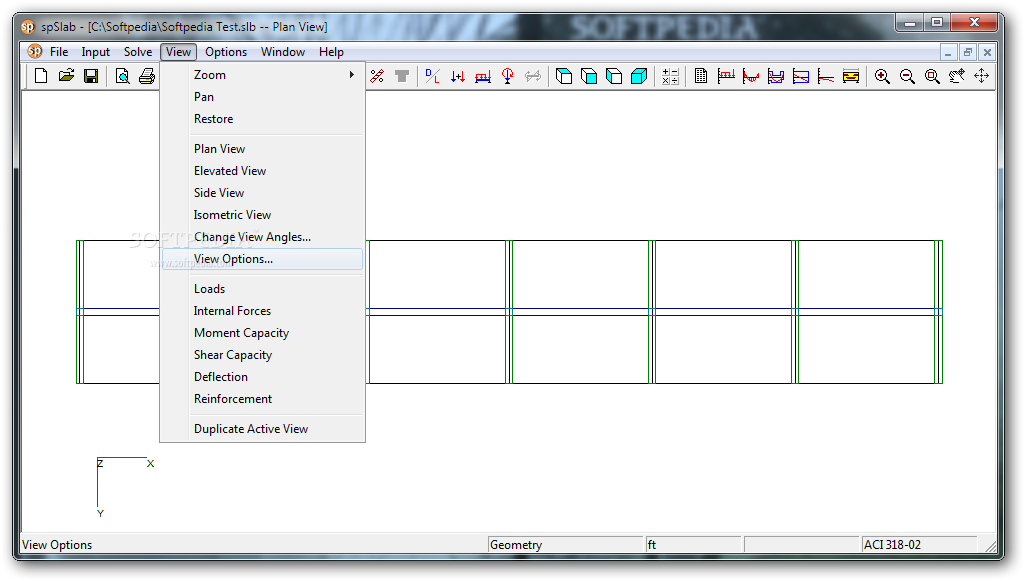
Task: Show Moment Capacity from View menu
Action: click(x=262, y=333)
